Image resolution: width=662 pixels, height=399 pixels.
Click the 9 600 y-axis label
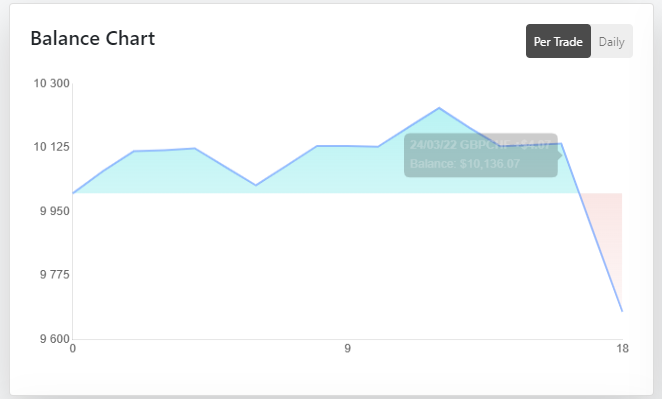coord(54,339)
